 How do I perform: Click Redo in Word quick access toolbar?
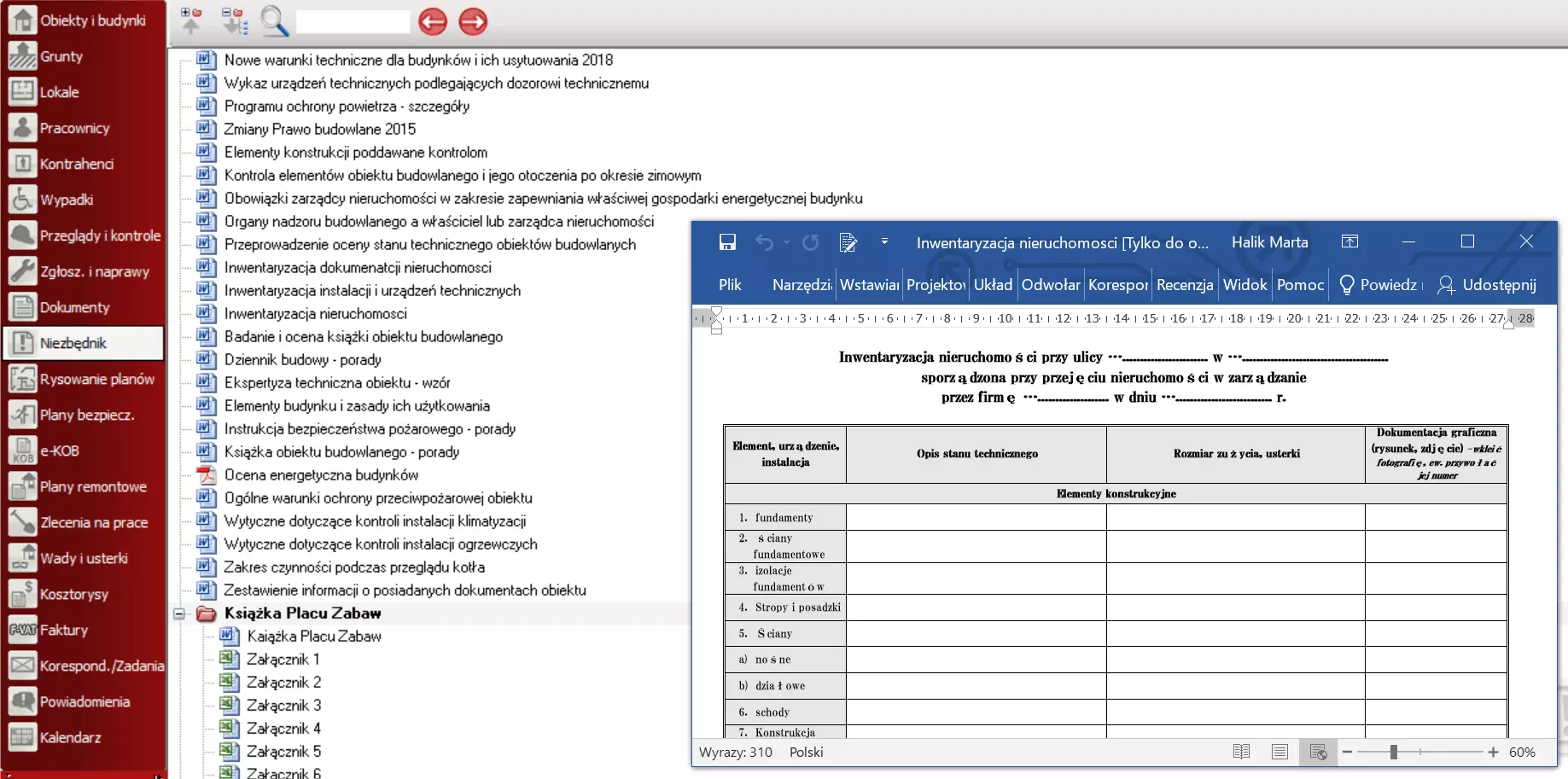point(810,242)
